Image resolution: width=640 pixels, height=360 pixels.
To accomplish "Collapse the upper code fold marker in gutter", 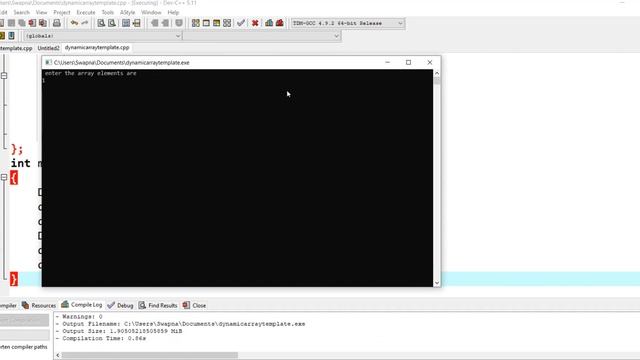I will pos(4,76).
